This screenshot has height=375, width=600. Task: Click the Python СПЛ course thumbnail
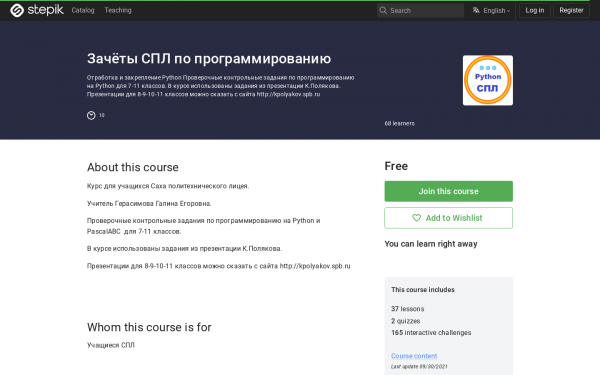[488, 80]
